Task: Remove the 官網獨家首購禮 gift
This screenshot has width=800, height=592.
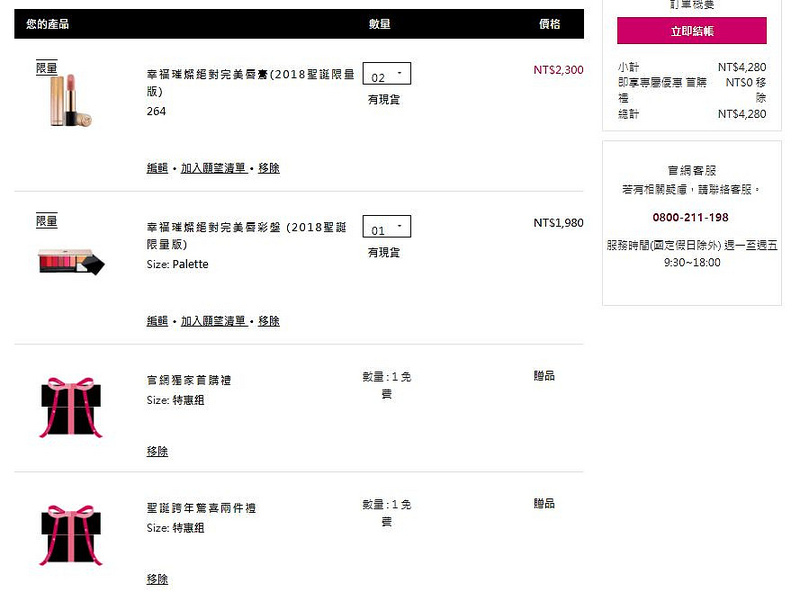Action: coord(157,451)
